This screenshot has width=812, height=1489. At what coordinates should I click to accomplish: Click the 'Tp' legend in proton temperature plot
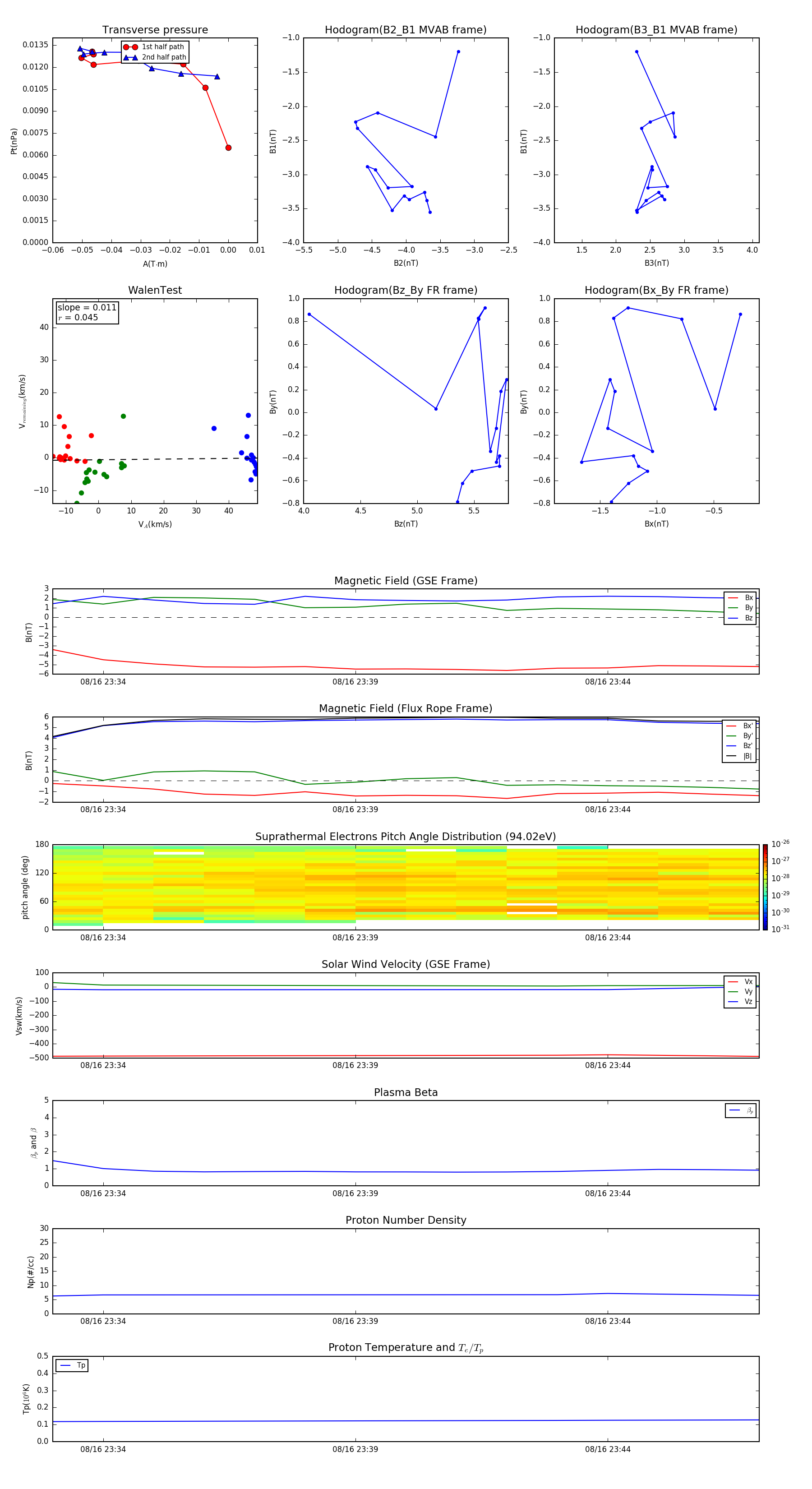(72, 1365)
